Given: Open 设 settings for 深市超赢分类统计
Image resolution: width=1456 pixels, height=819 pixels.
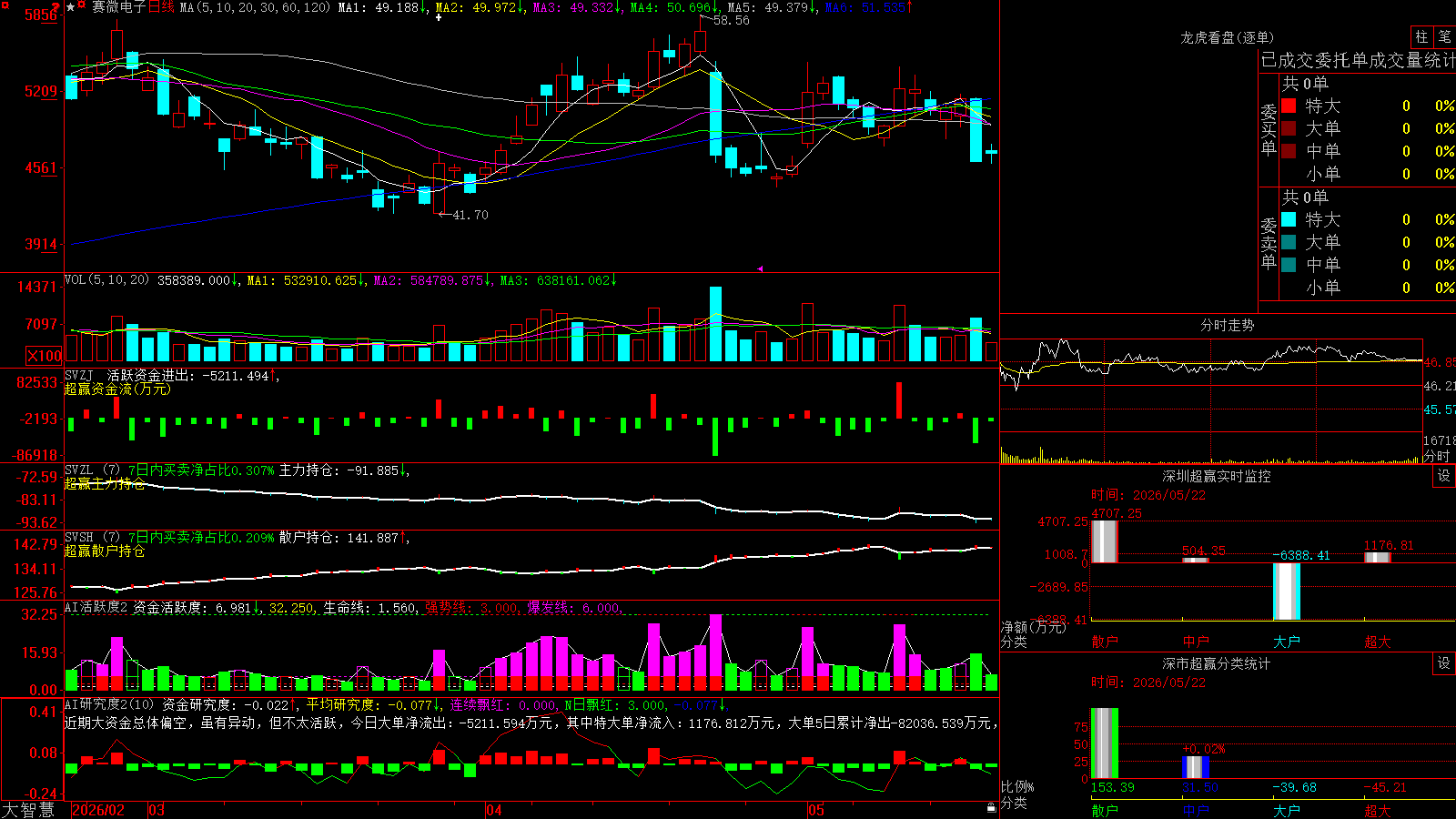Looking at the screenshot, I should click(x=1444, y=663).
